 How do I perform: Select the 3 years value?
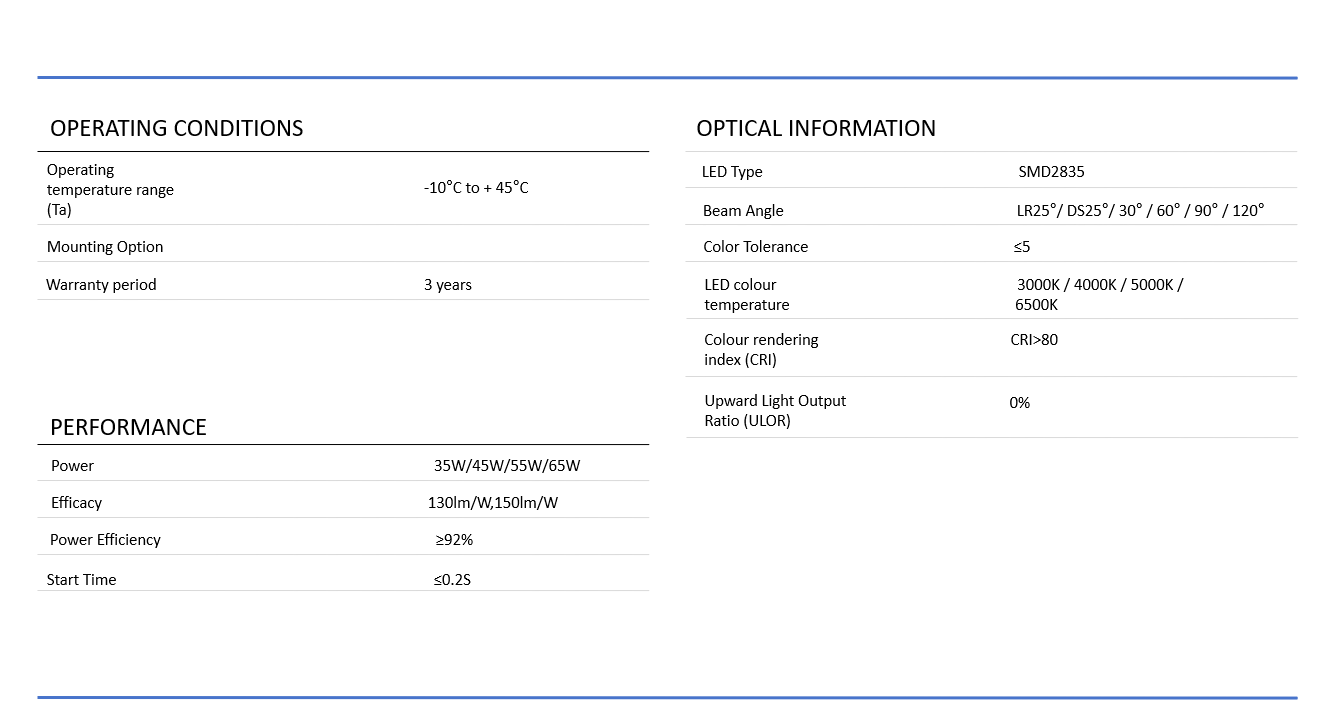click(447, 285)
